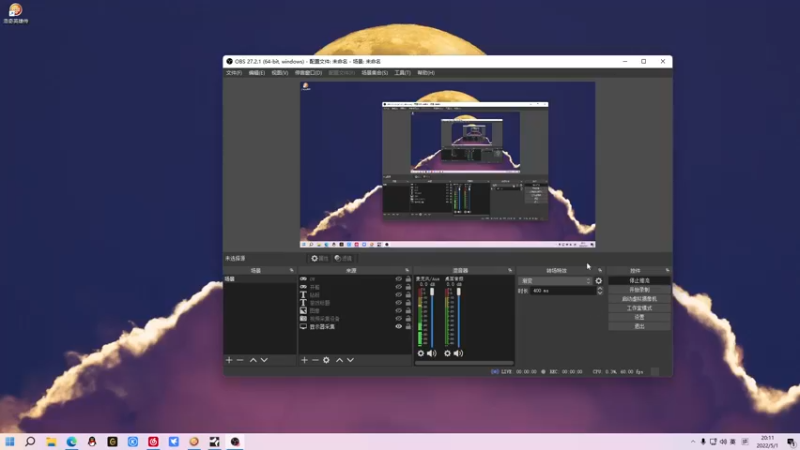Increase transition duration with up arrow

tap(599, 289)
